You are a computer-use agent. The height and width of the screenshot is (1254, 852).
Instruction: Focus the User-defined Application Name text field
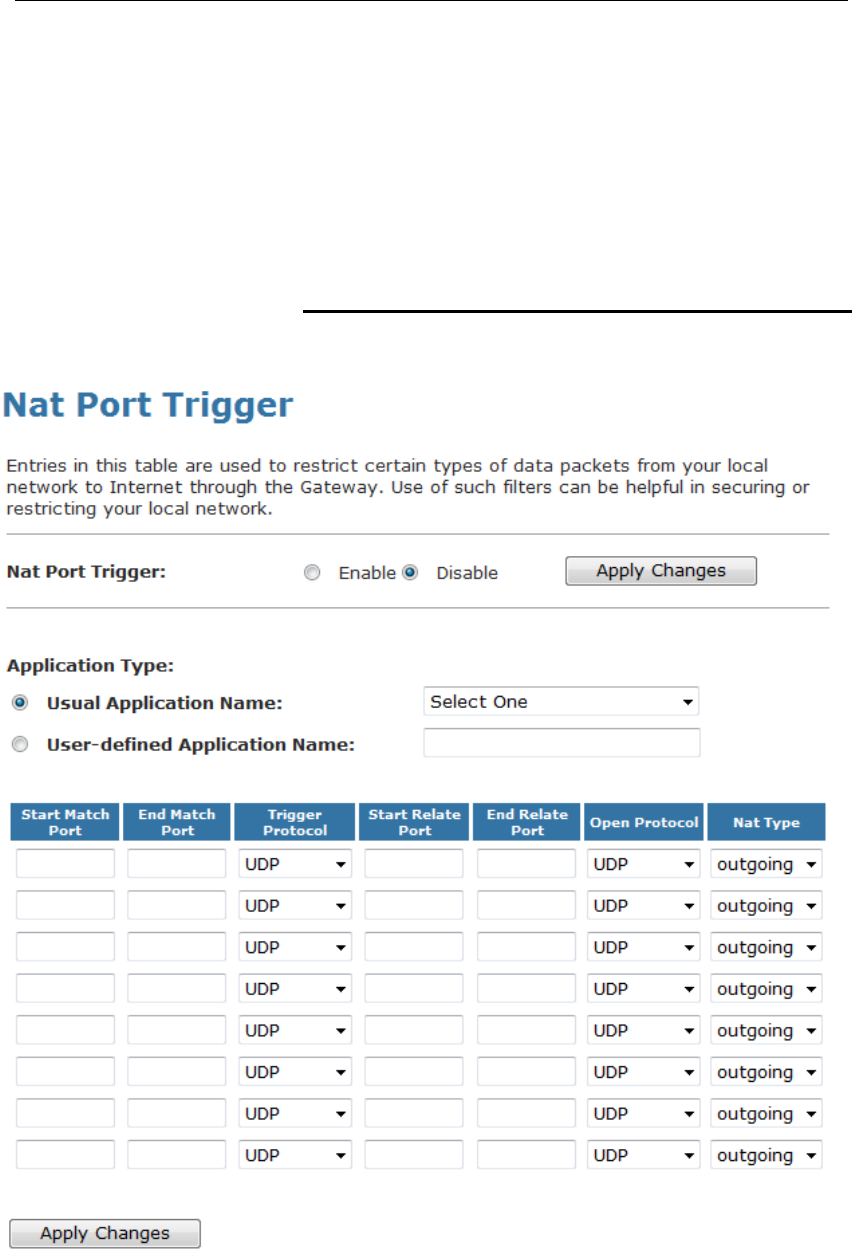click(x=562, y=743)
